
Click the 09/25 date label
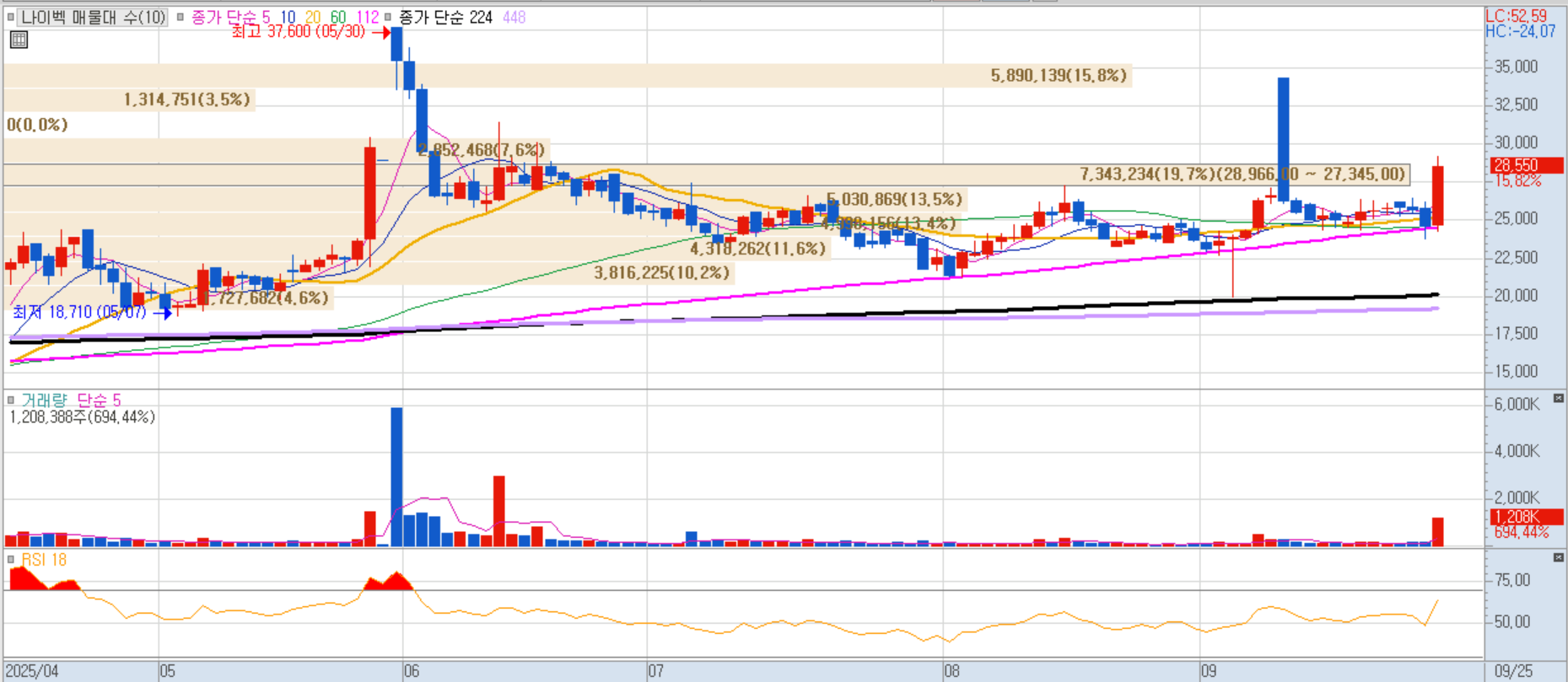[1514, 671]
